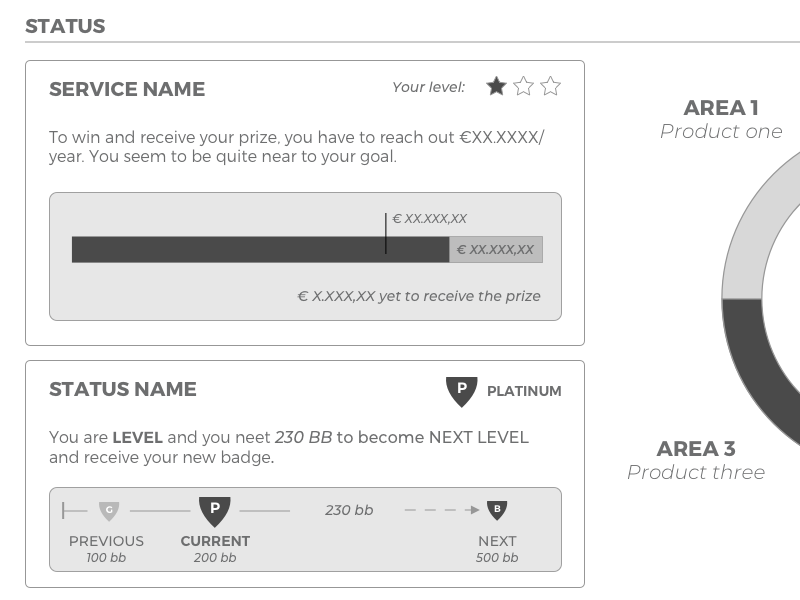Click the Platinum shield badge icon

tap(461, 391)
